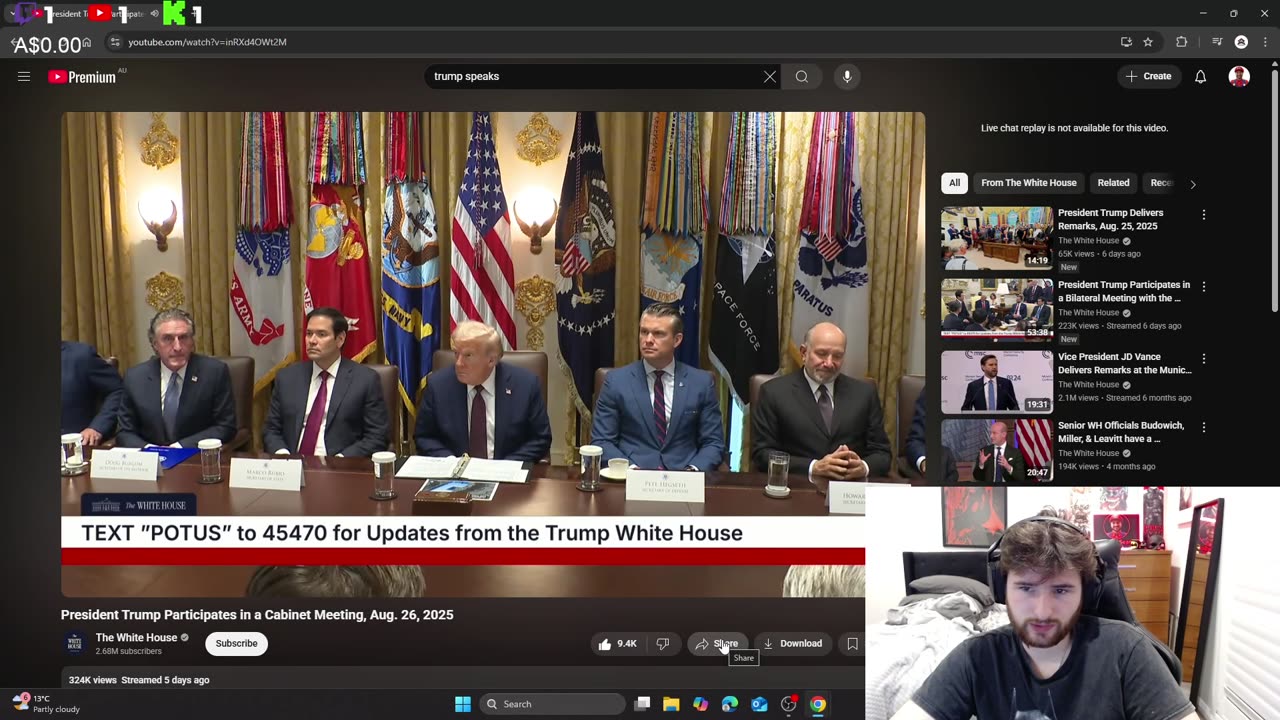
Task: Click the Windows taskbar Search box
Action: coord(552,704)
